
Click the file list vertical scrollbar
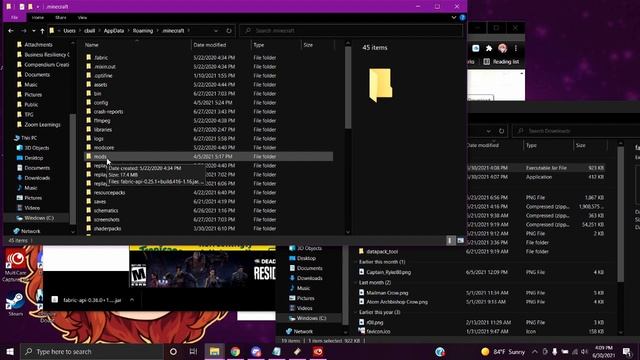[x=348, y=88]
